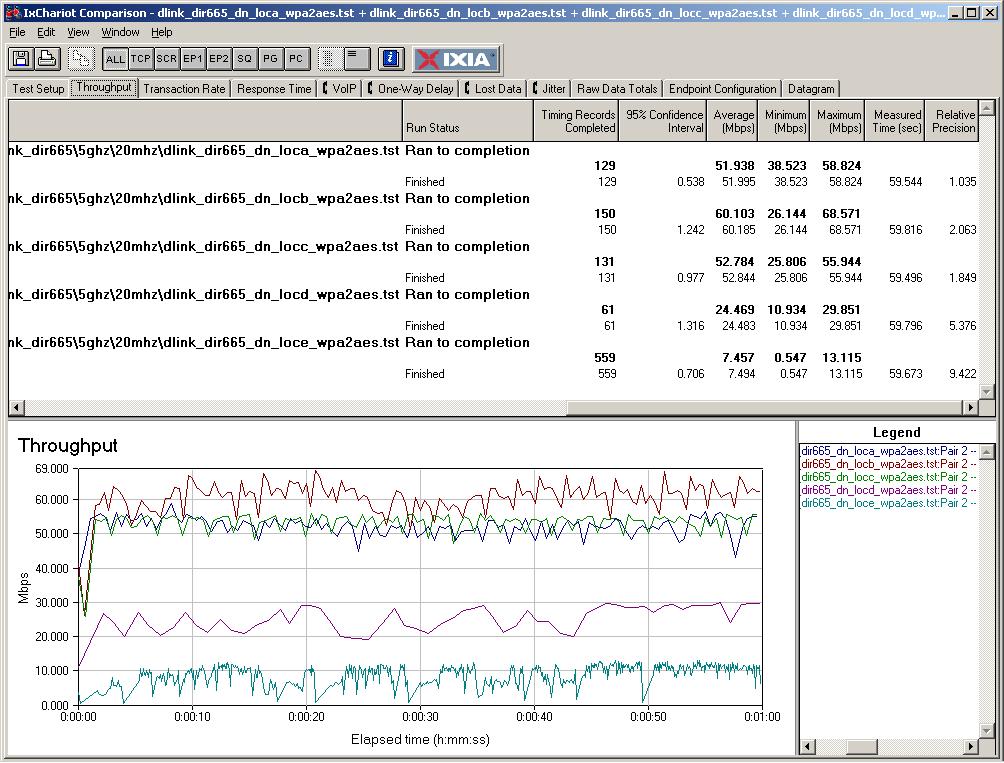The height and width of the screenshot is (763, 1004).
Task: Select the loca_wpa2aes.tst test row
Action: point(493,150)
